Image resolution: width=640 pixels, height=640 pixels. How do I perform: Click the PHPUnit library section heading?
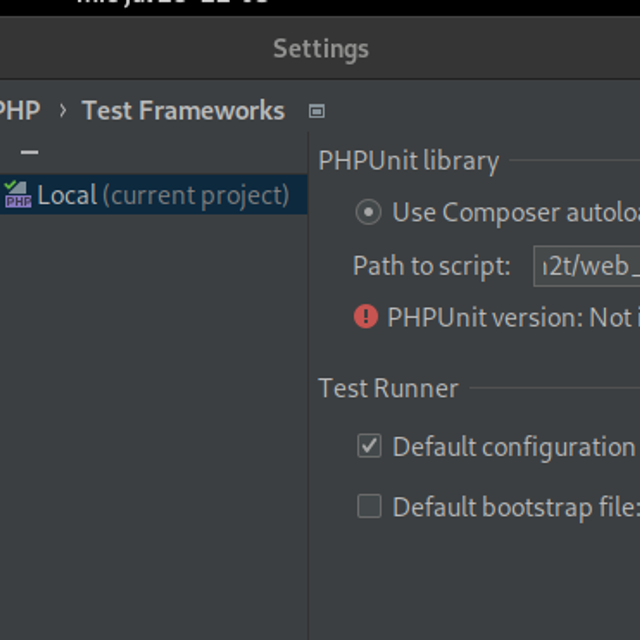pyautogui.click(x=409, y=161)
